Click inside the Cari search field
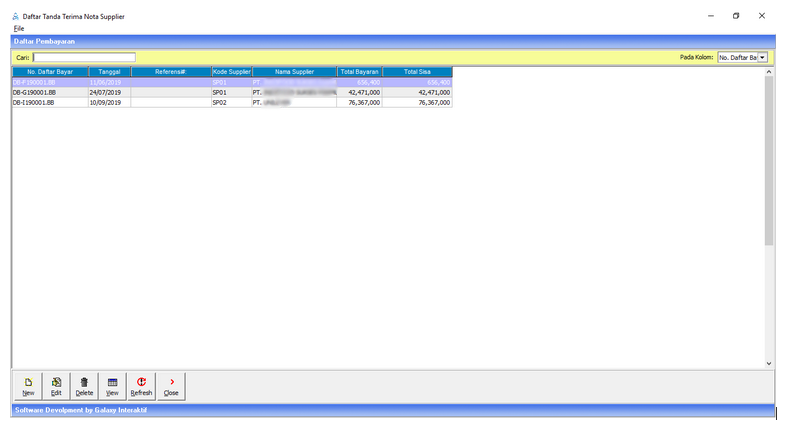The height and width of the screenshot is (426, 787). coord(83,58)
